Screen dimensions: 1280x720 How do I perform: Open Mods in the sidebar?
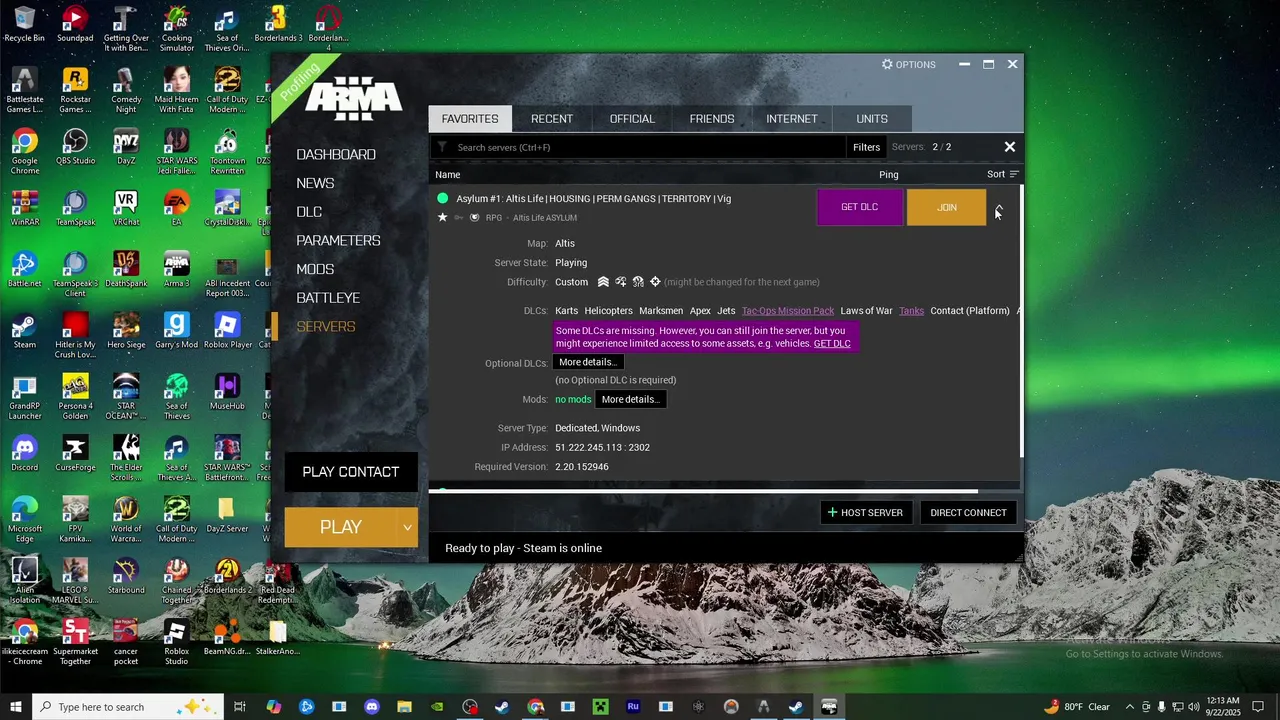click(315, 269)
